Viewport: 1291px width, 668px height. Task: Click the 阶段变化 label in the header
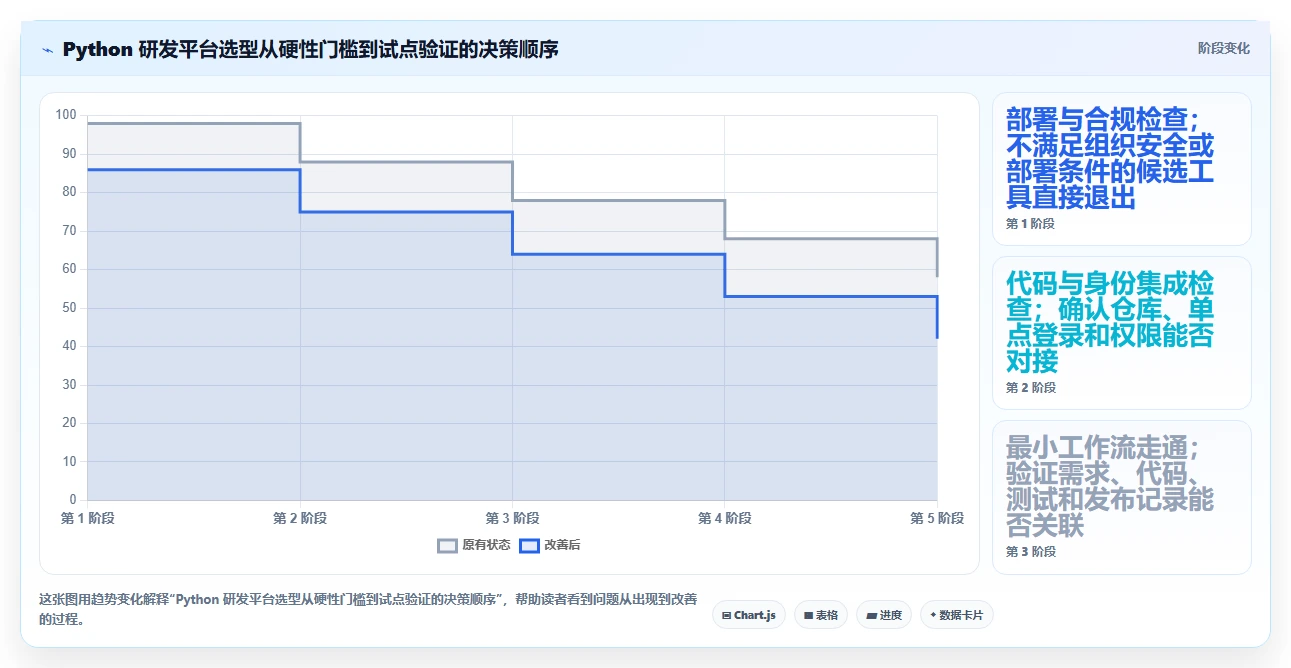tap(1223, 49)
